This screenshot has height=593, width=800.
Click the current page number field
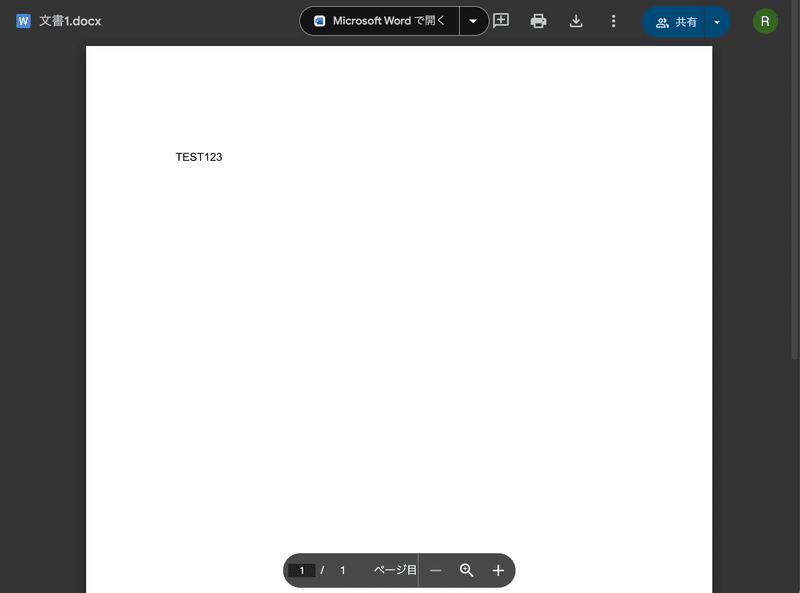point(302,570)
